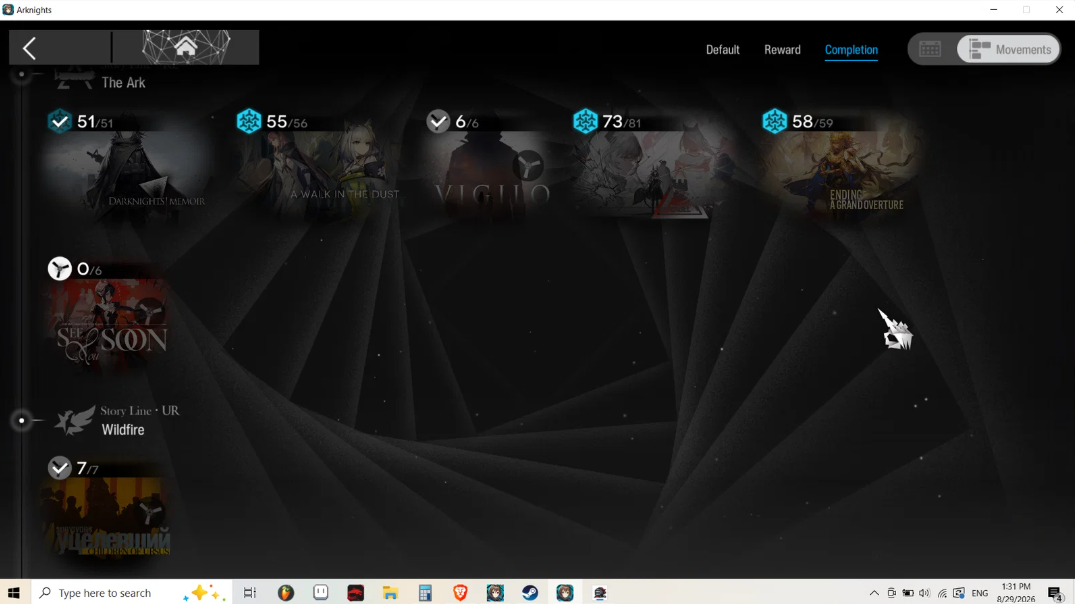Click the trefoil badge next to 0/6
Screen dimensions: 1075x604
coord(60,269)
